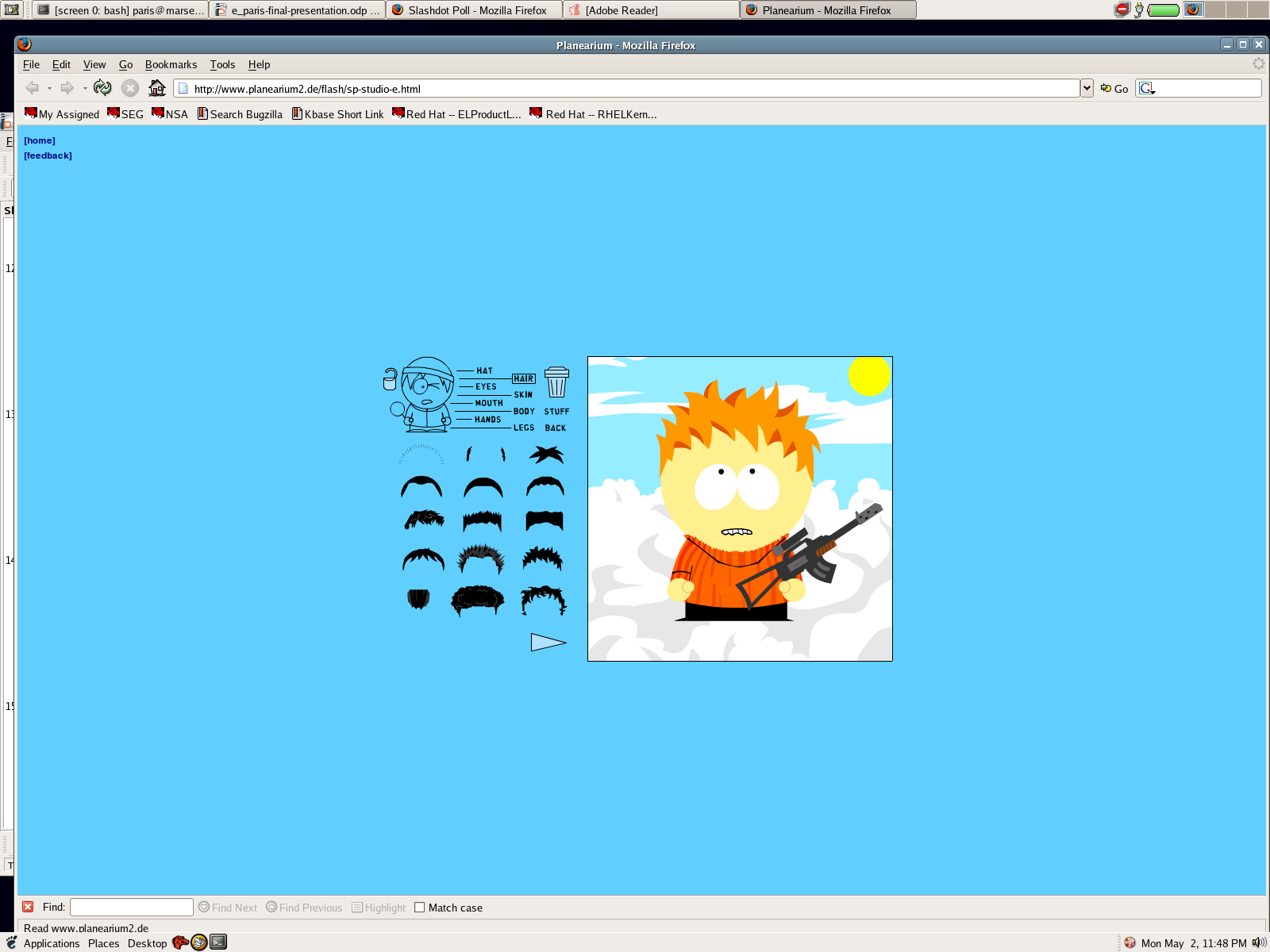Open the My Assigned bookmark
This screenshot has height=952, width=1270.
coord(62,114)
